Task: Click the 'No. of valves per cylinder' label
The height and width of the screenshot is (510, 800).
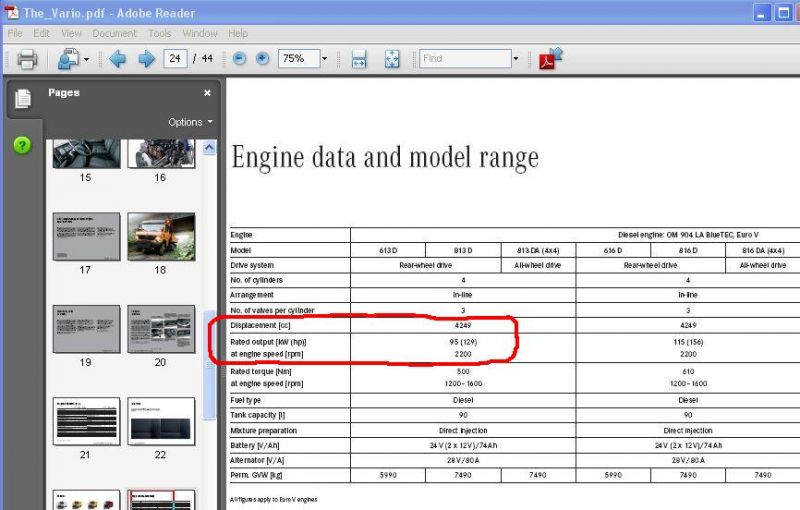Action: tap(272, 310)
